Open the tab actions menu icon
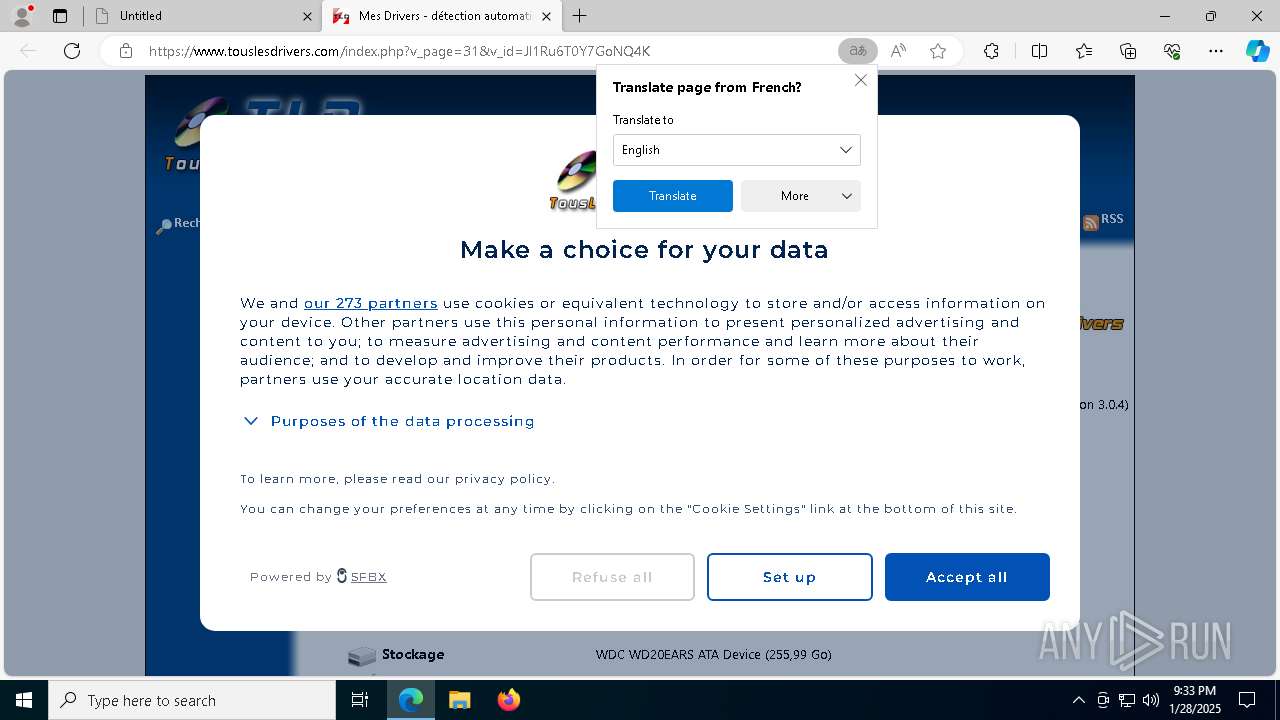Image resolution: width=1280 pixels, height=720 pixels. point(60,16)
